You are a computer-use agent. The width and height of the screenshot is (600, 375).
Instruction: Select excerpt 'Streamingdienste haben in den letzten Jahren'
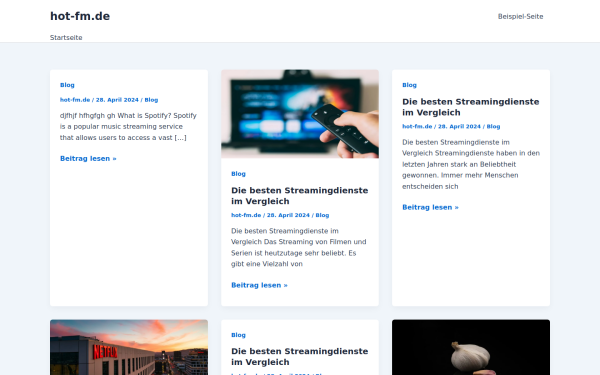click(471, 164)
